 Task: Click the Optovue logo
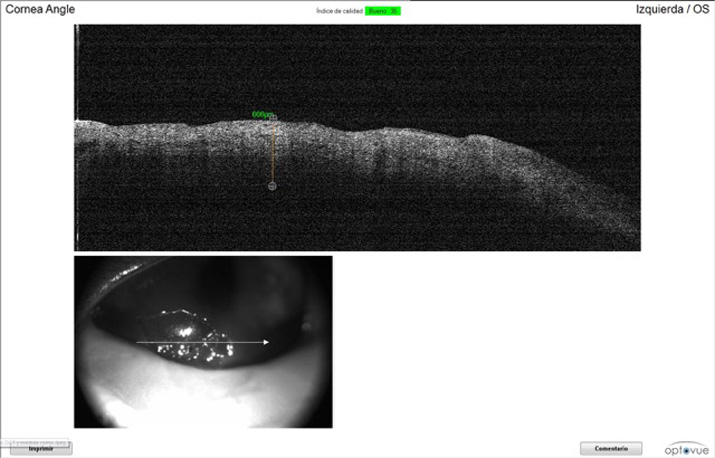click(686, 448)
